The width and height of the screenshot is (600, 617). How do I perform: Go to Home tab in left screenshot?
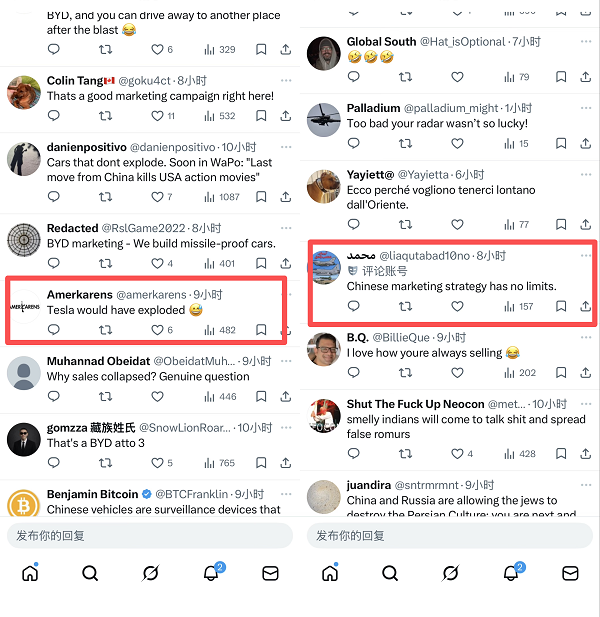coord(30,573)
